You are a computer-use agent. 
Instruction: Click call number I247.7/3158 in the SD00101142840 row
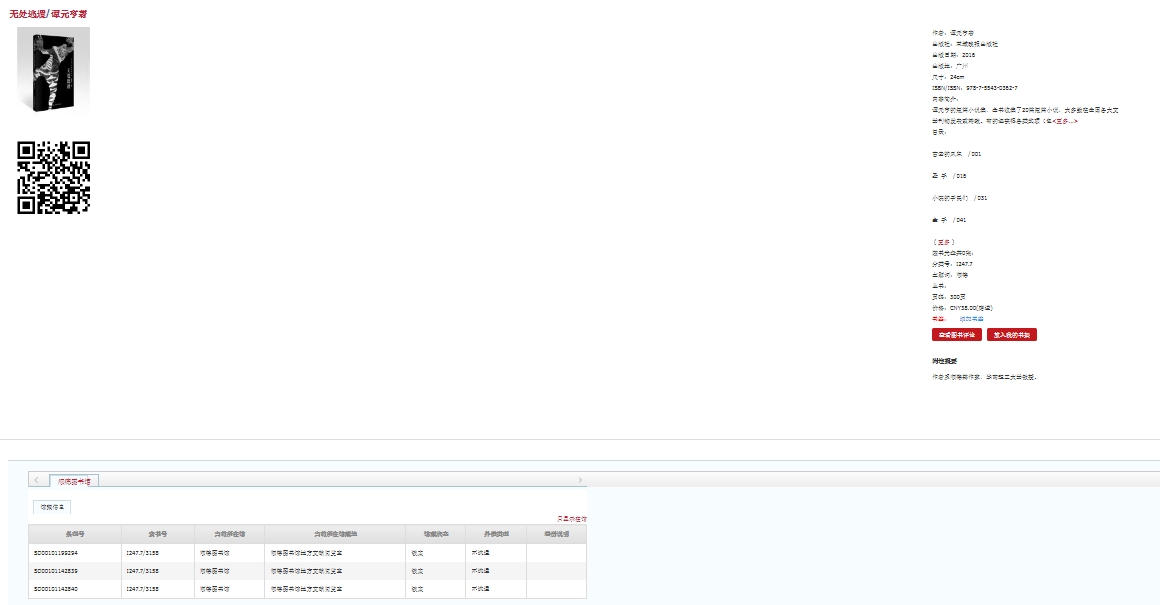pyautogui.click(x=142, y=589)
